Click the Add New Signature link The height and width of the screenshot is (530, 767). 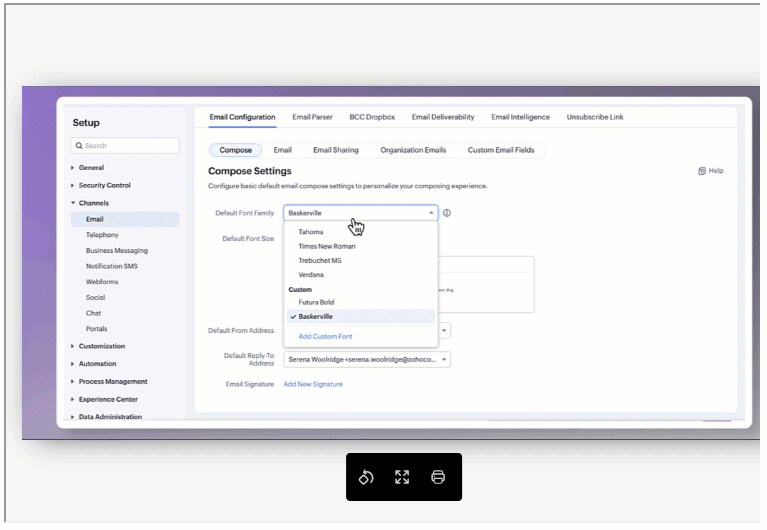[x=313, y=385]
